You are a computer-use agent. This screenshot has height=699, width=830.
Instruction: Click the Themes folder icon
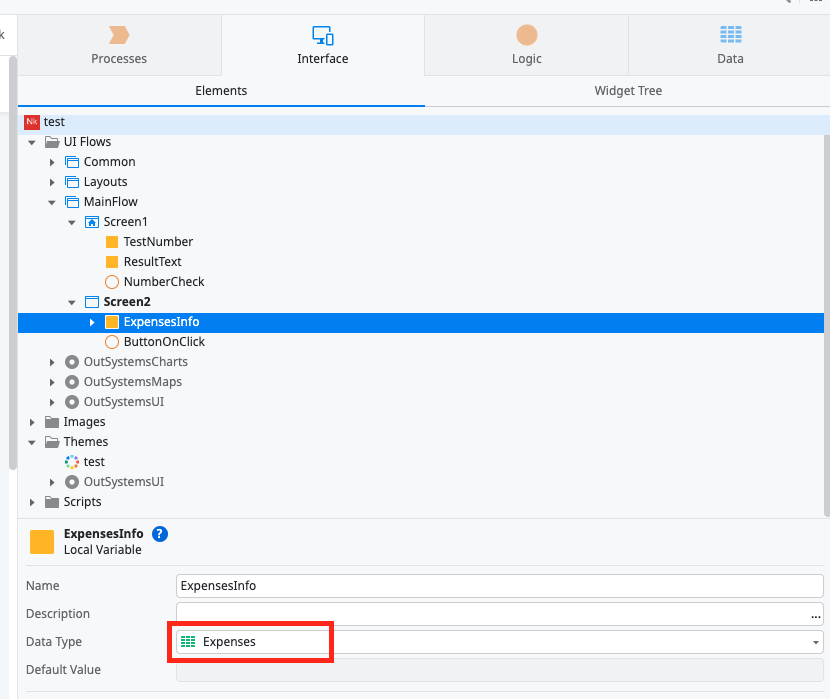point(52,442)
